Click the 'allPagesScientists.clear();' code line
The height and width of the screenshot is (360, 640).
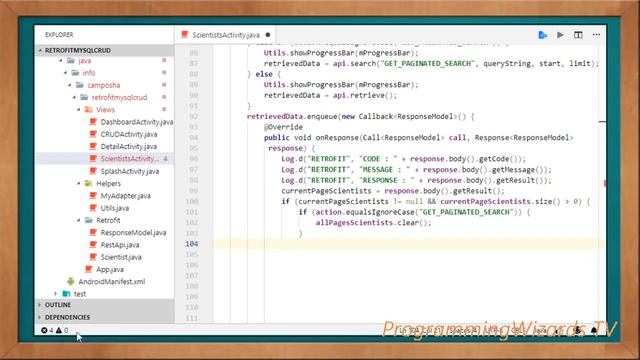tap(373, 222)
